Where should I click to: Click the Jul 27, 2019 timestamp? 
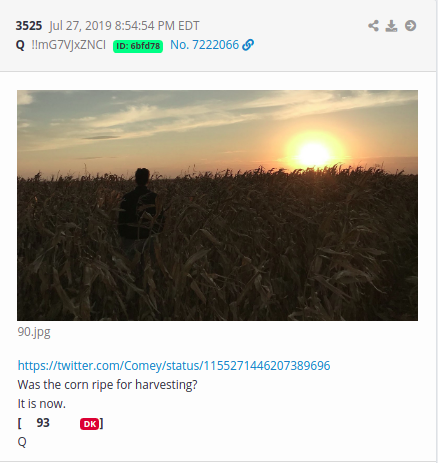tap(124, 26)
